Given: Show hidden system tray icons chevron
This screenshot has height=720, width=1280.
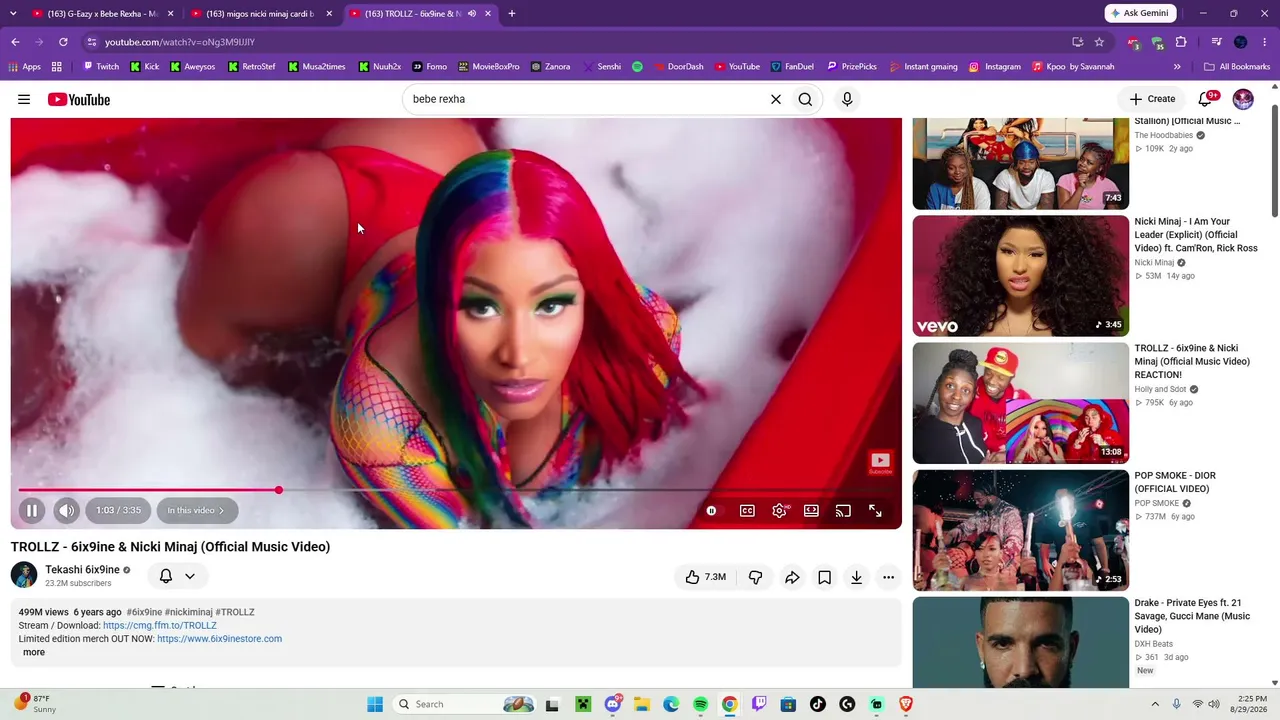Looking at the screenshot, I should 1155,704.
